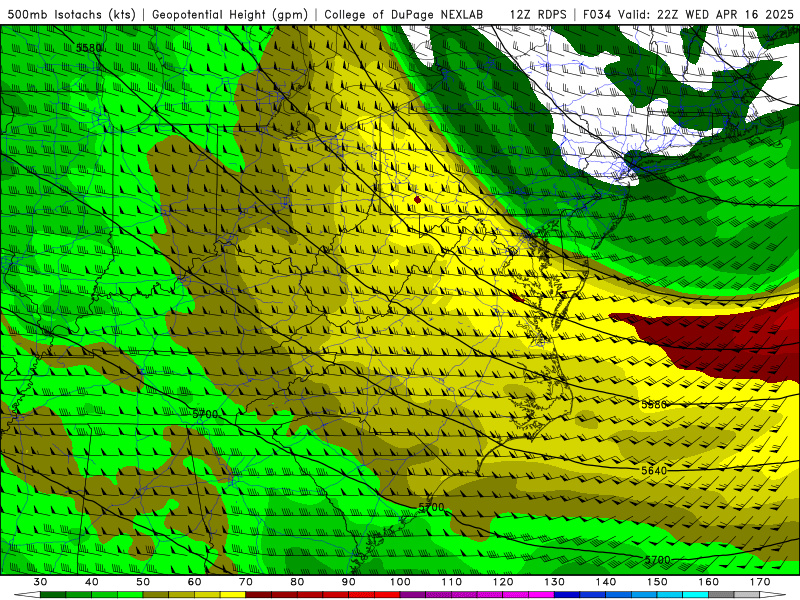
Task: Select the '12Z RDPS' model run text
Action: tap(538, 15)
